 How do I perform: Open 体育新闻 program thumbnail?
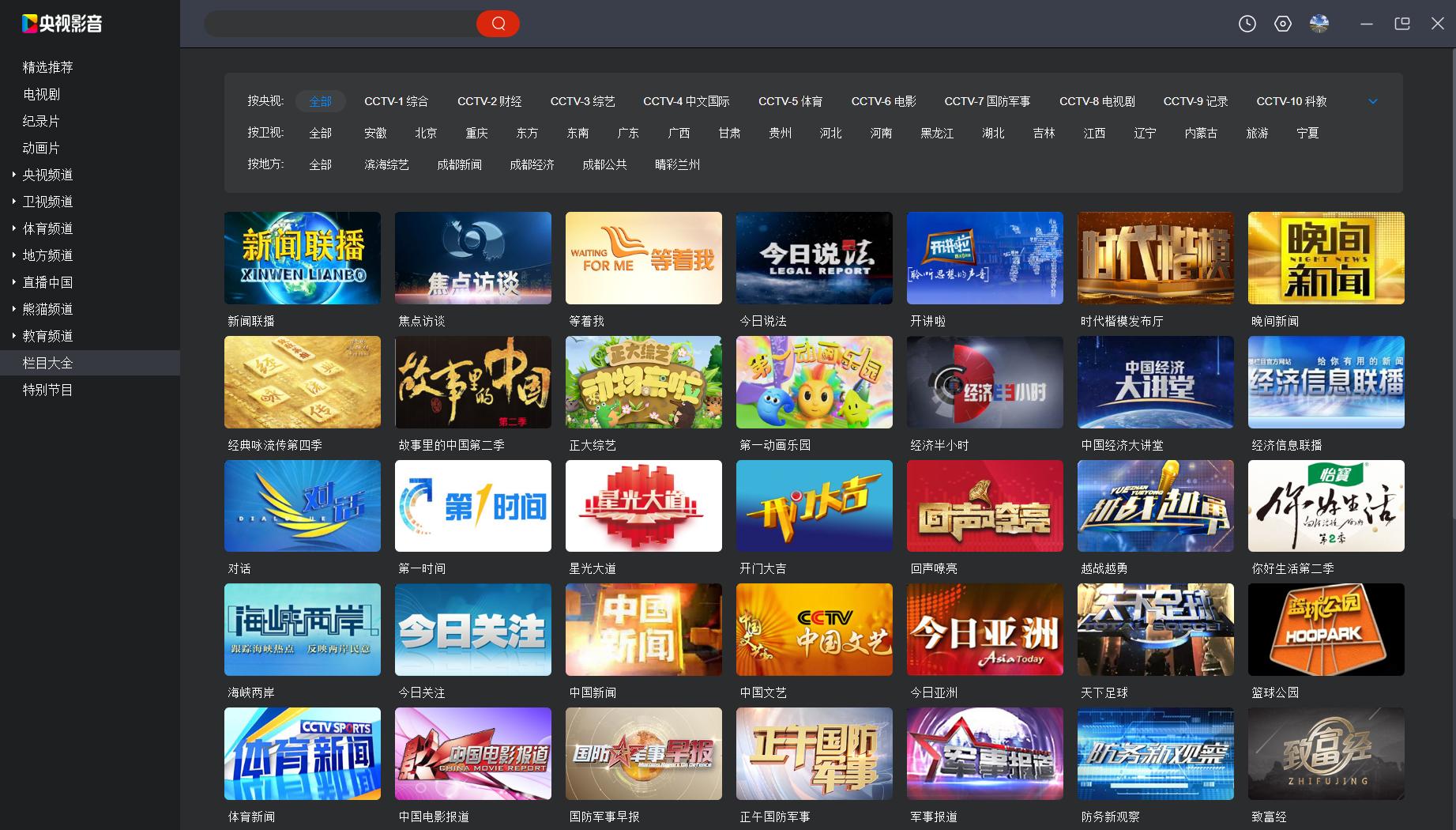pyautogui.click(x=303, y=753)
